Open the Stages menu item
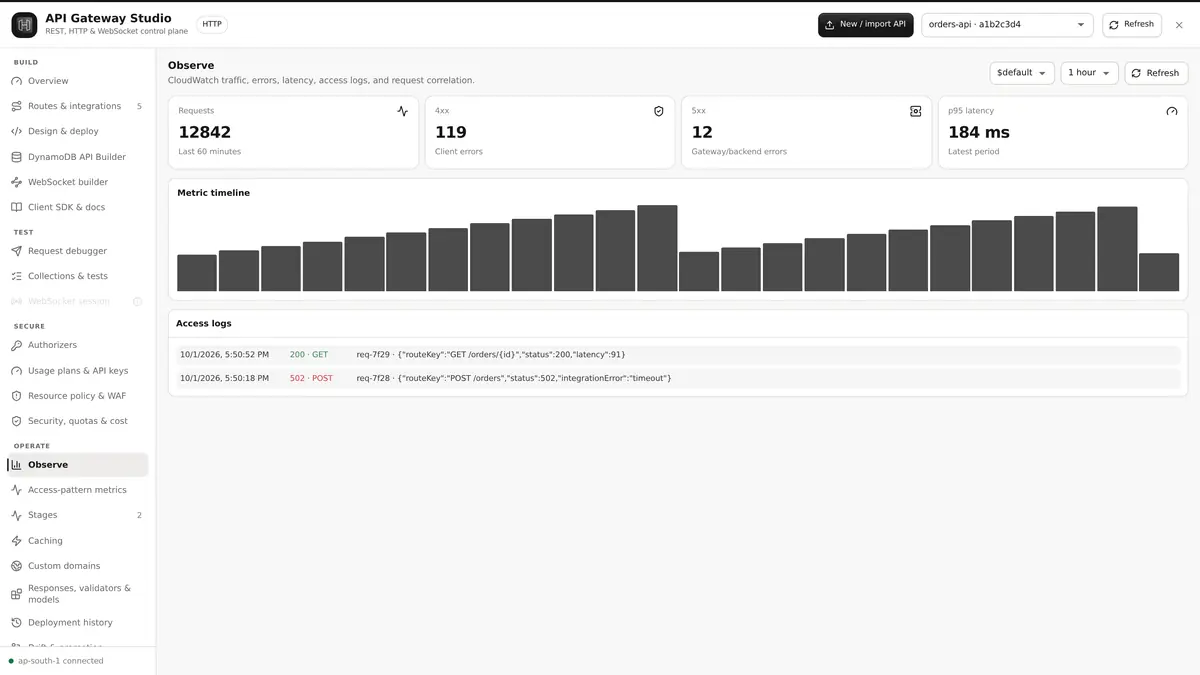The width and height of the screenshot is (1200, 675). point(78,515)
